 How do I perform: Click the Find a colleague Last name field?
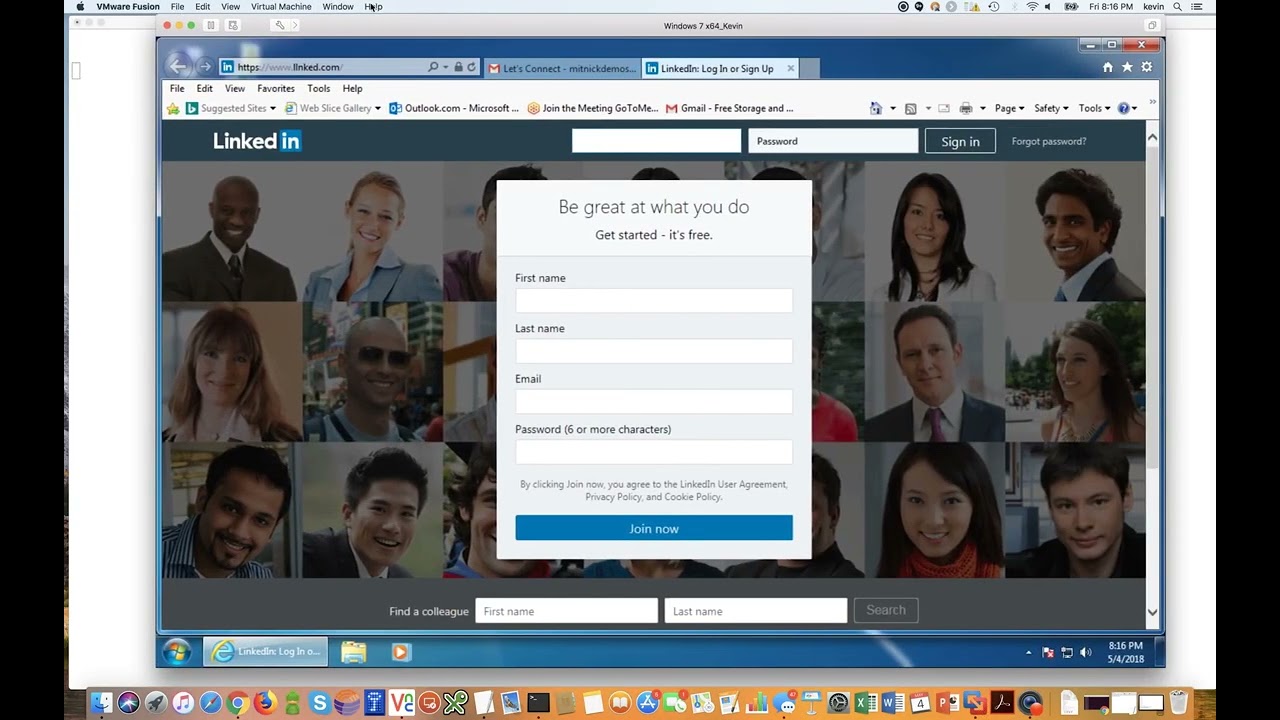coord(756,611)
